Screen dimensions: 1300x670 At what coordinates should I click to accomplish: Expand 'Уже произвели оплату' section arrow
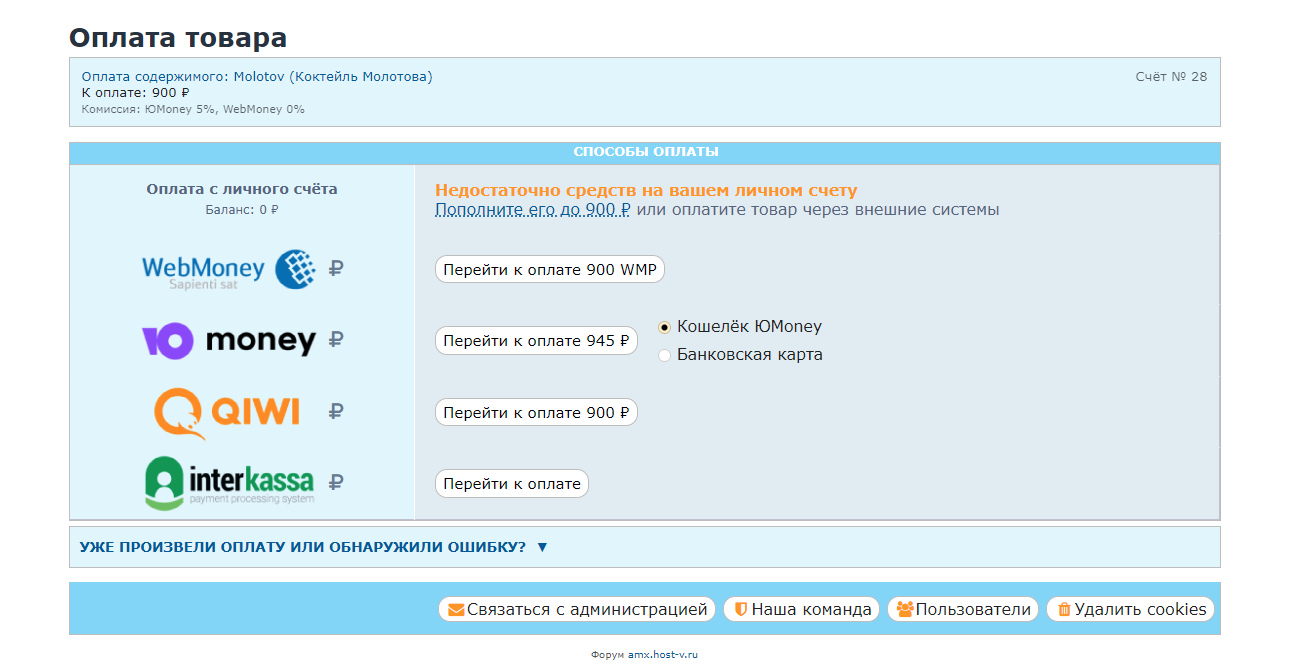pos(542,547)
